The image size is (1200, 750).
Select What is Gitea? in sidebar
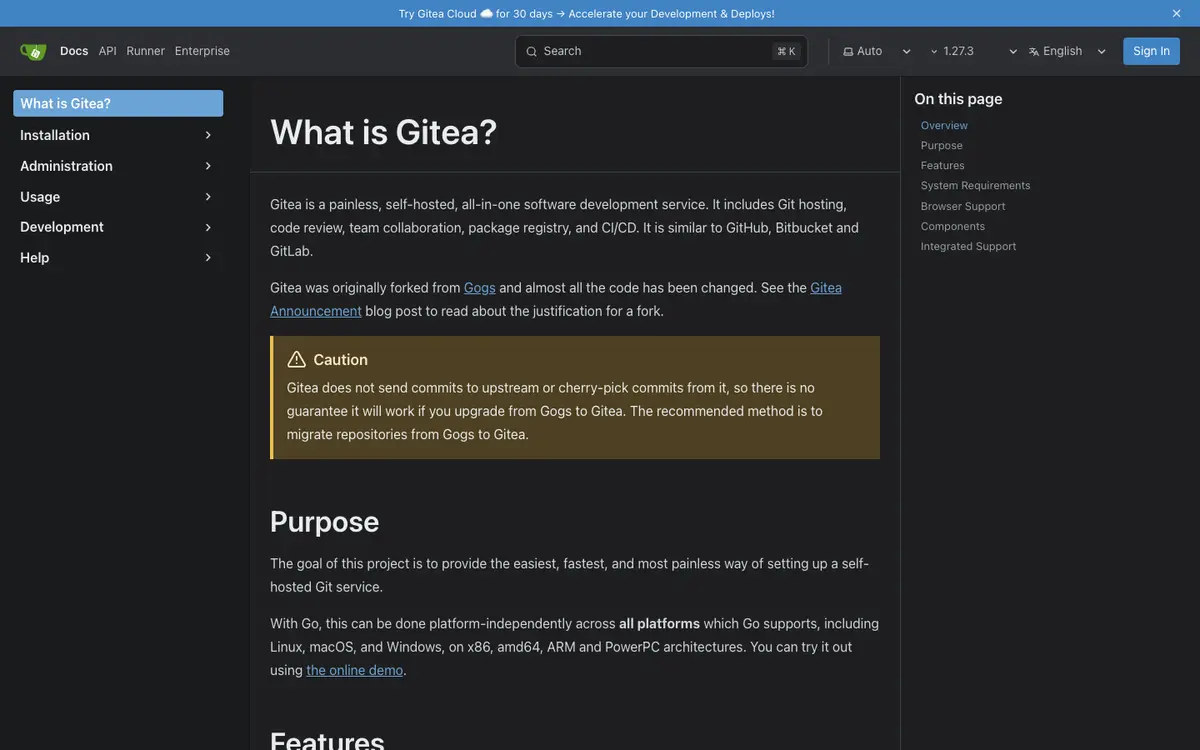pos(118,103)
